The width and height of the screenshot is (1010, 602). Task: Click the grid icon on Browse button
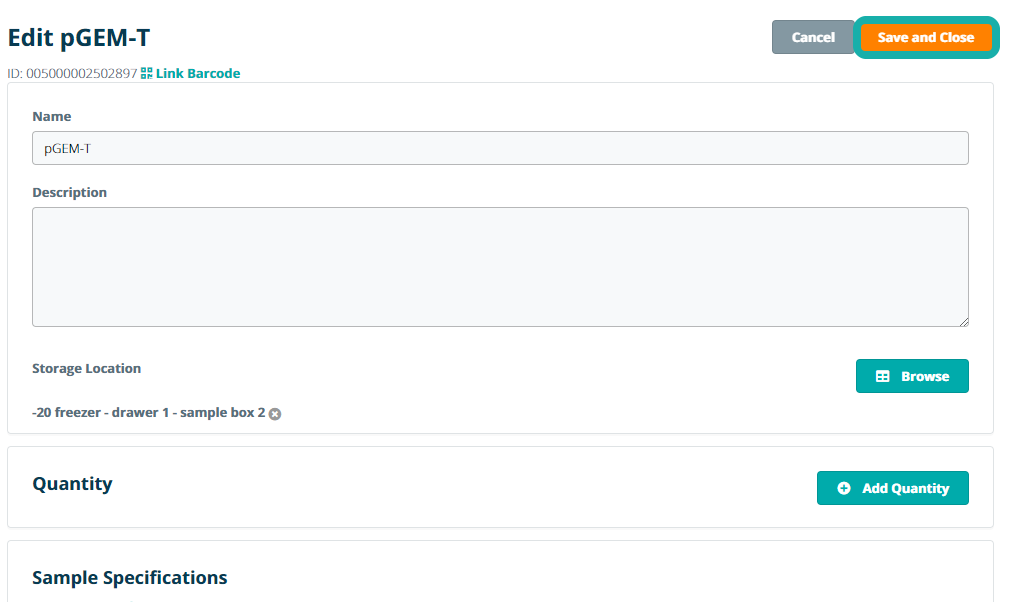pyautogui.click(x=882, y=376)
